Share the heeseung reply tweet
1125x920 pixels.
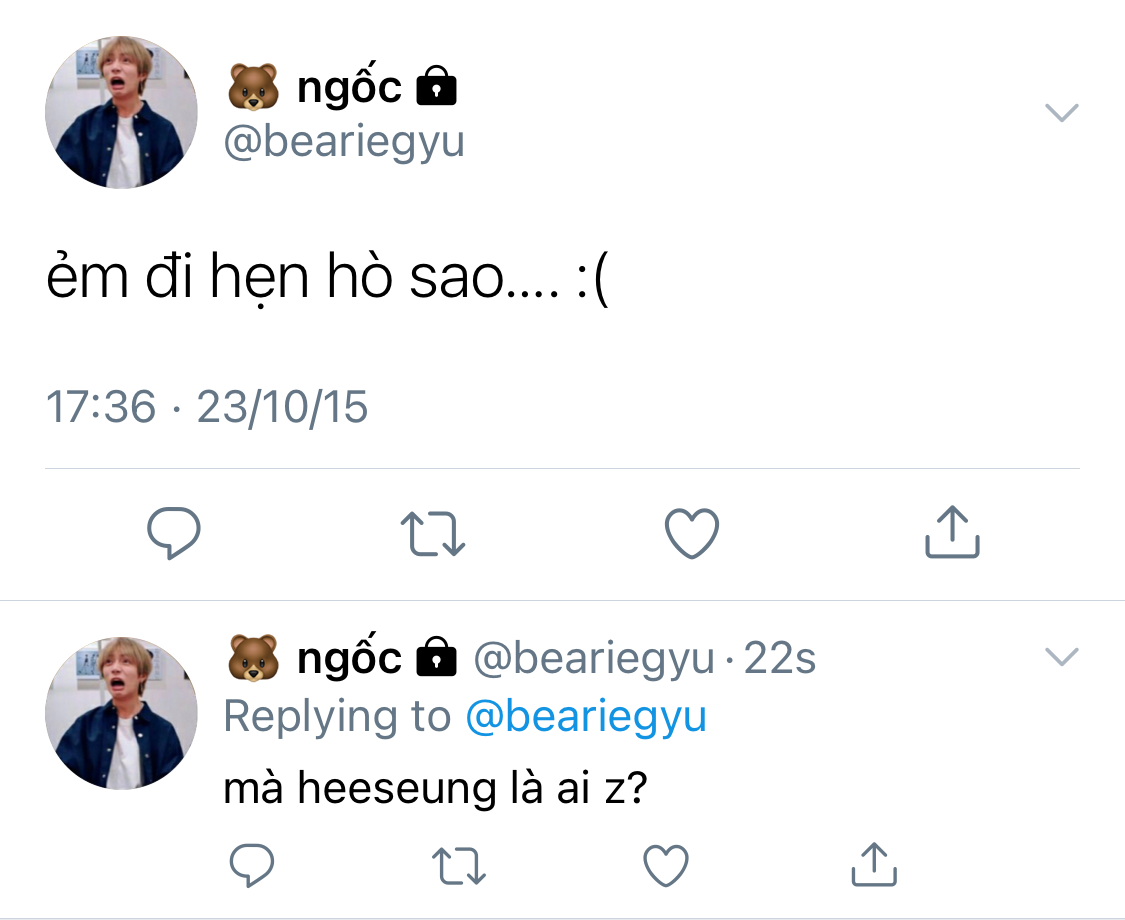click(873, 866)
